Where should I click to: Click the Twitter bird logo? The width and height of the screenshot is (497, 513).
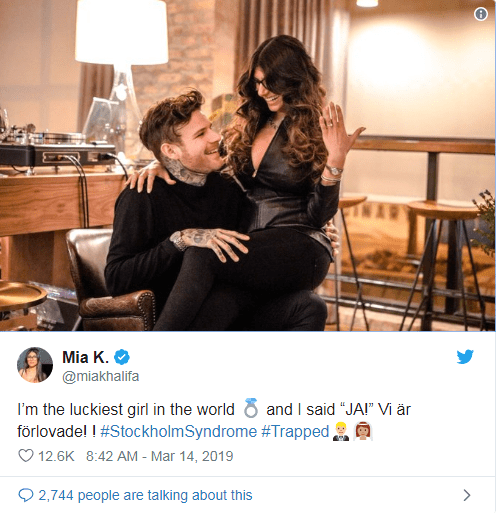[465, 357]
